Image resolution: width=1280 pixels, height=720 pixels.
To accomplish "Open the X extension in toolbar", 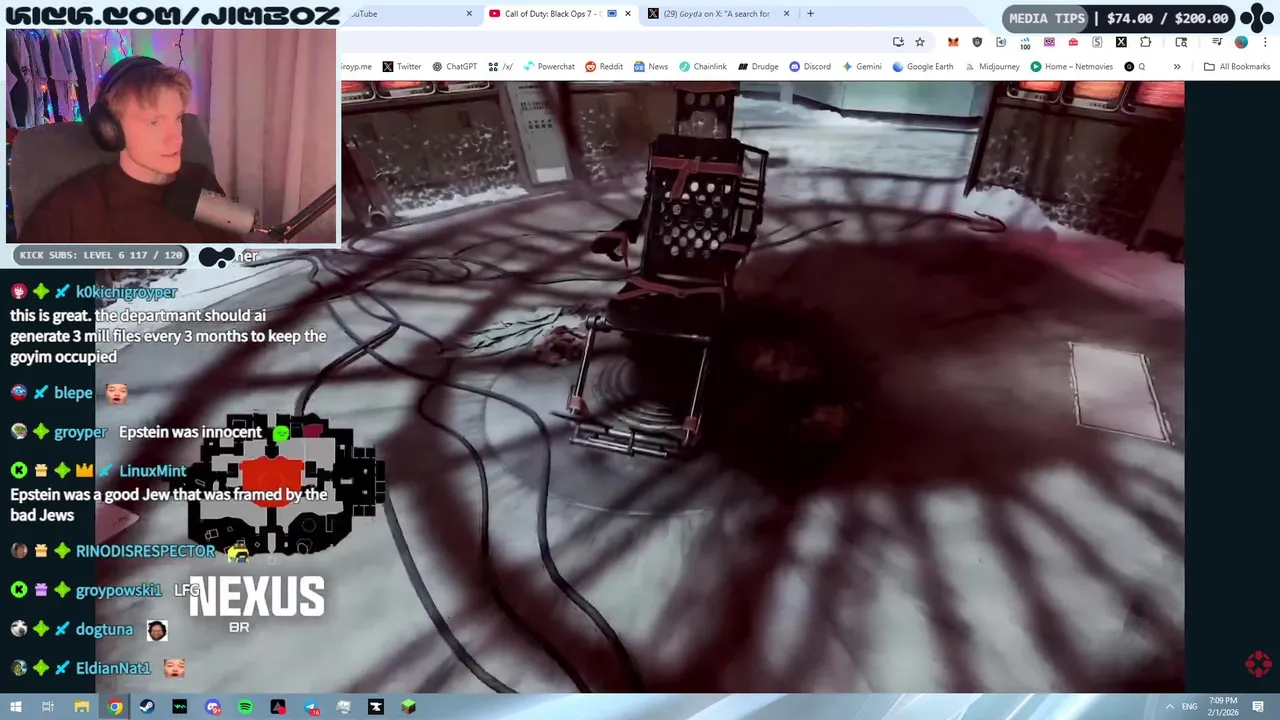I will (1121, 42).
